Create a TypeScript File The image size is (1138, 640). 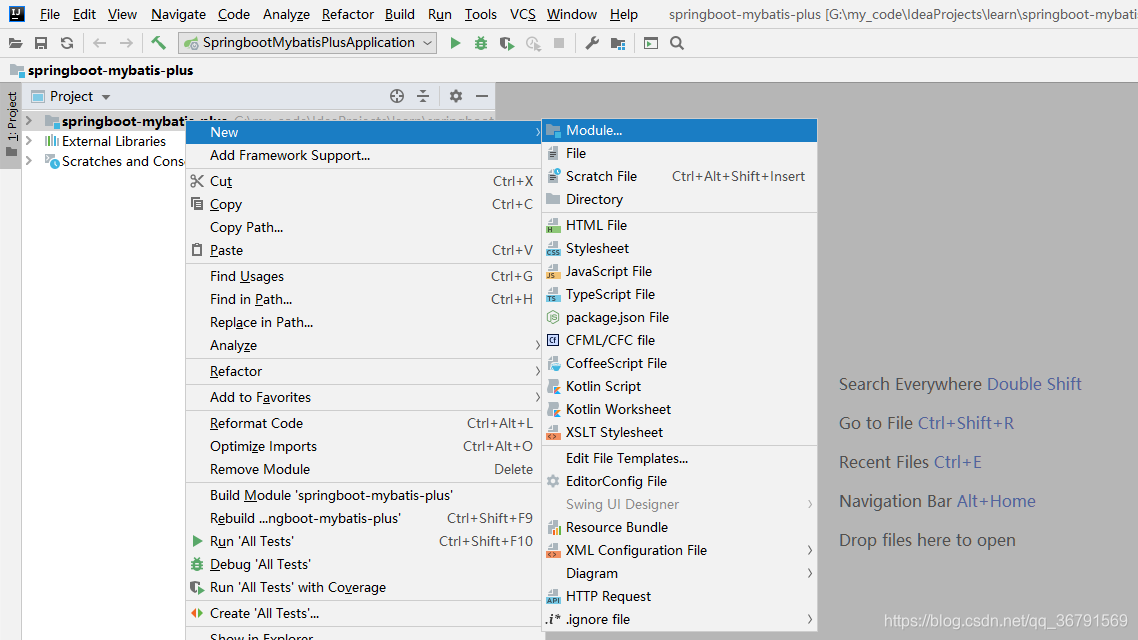[679, 295]
